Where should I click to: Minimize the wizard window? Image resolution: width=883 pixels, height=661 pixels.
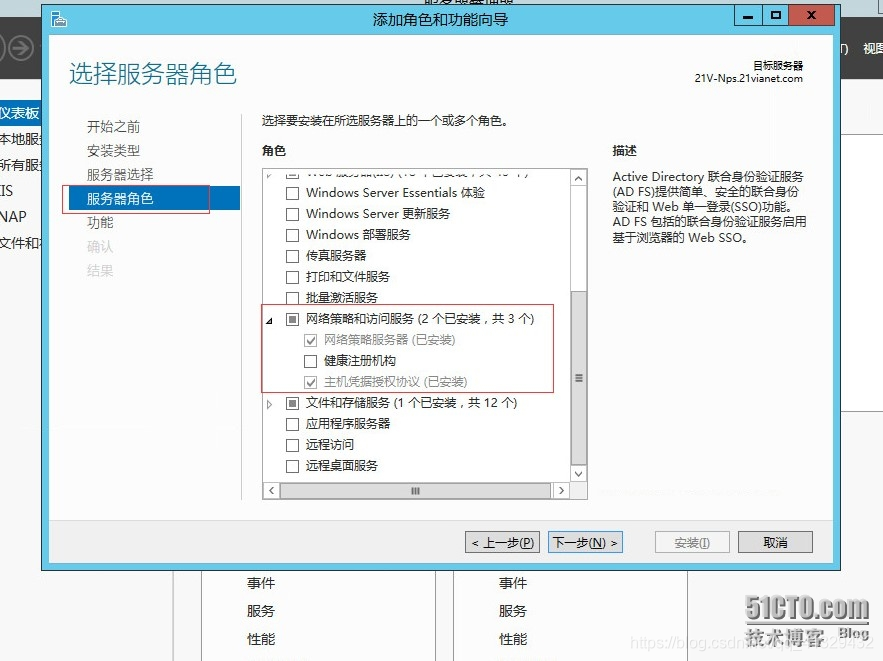click(x=748, y=16)
